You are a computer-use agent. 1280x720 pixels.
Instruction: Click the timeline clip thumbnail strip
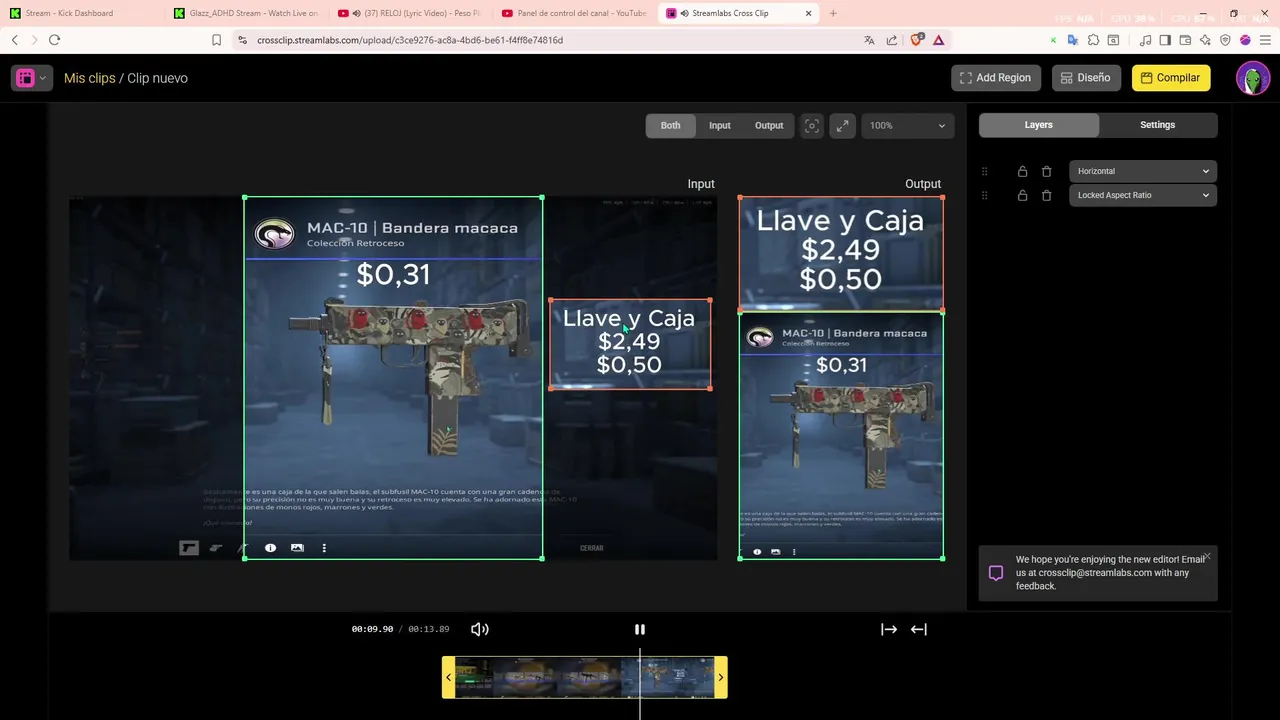click(x=584, y=677)
